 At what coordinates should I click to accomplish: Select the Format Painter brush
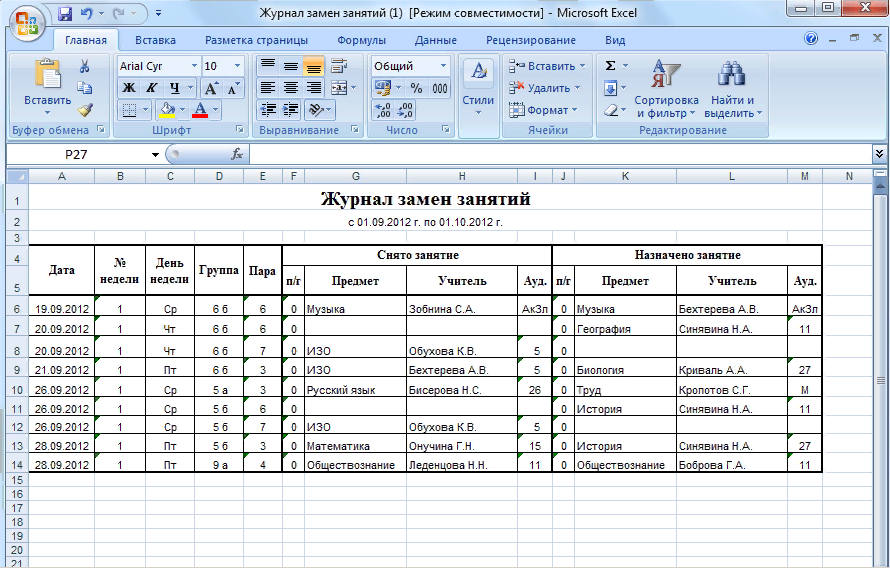pos(85,110)
